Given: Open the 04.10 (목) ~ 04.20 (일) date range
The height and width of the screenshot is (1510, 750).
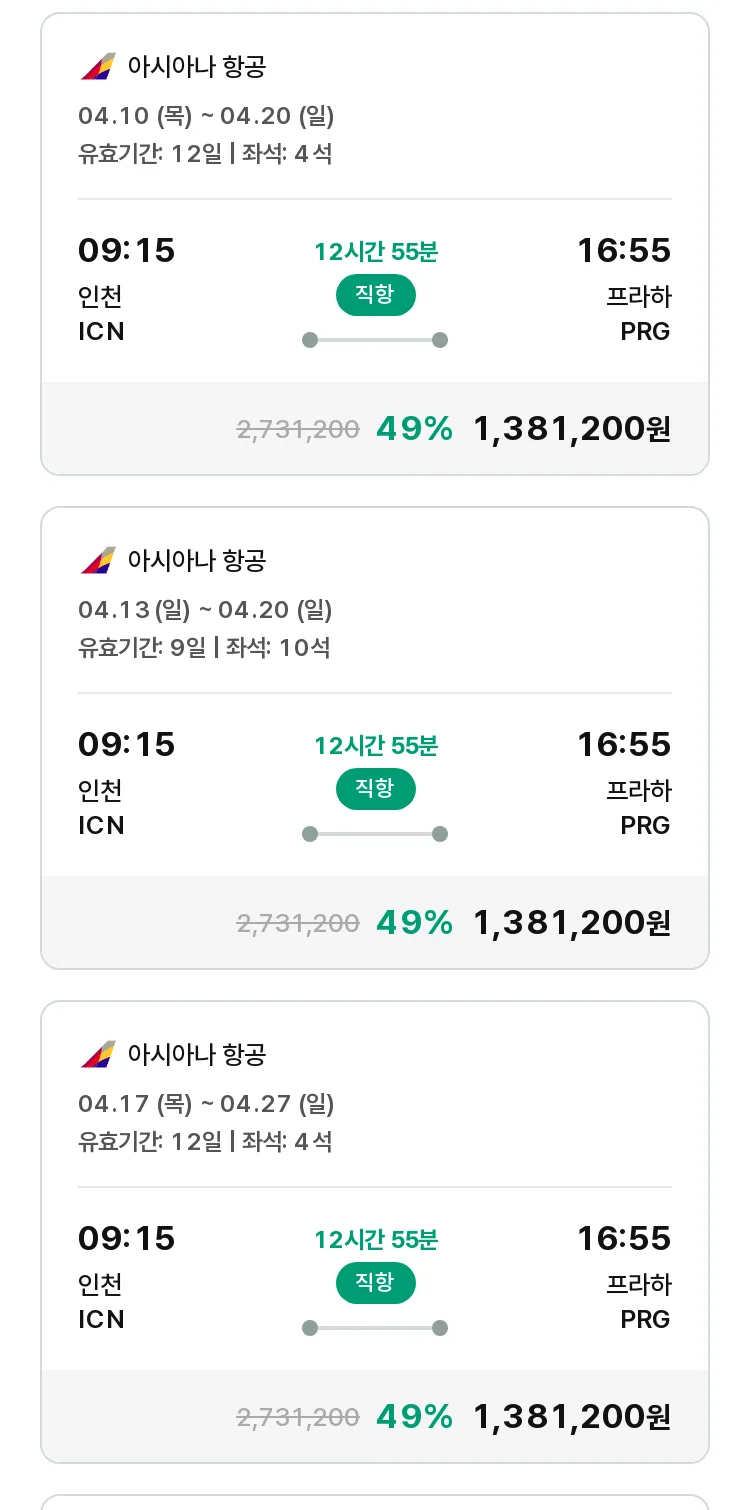Looking at the screenshot, I should [206, 116].
